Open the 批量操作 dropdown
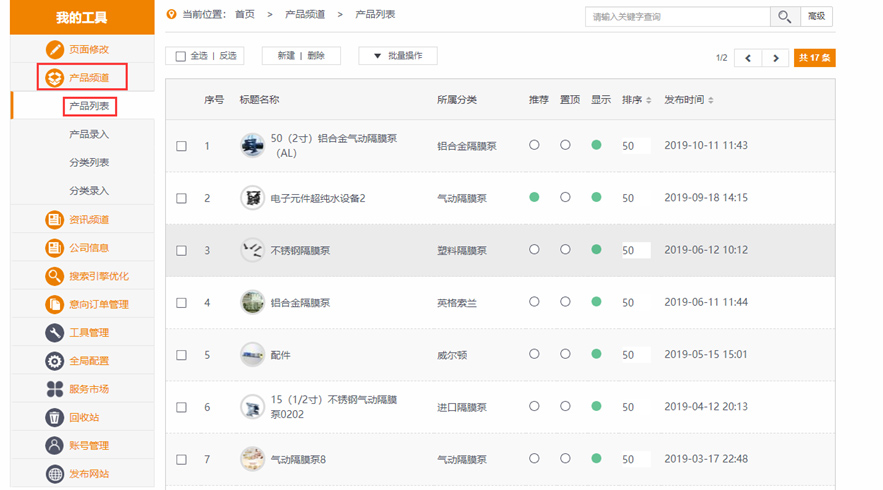The width and height of the screenshot is (883, 490). 398,56
